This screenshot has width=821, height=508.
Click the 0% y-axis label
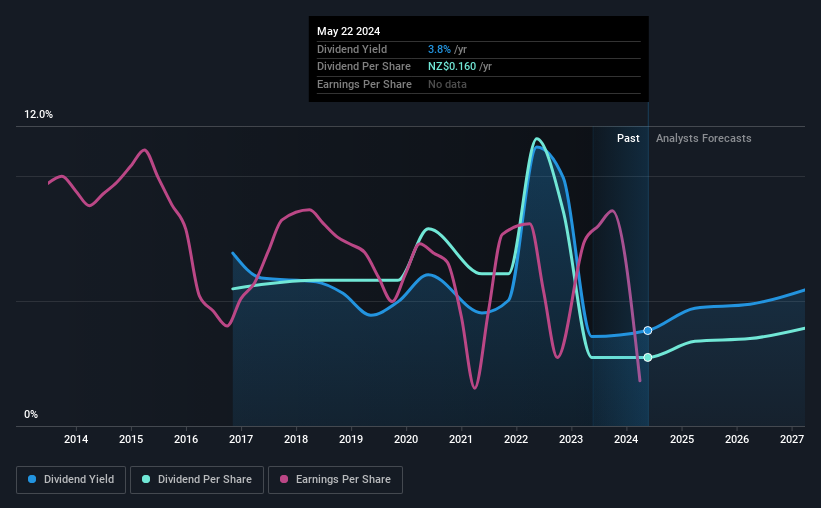[x=31, y=414]
